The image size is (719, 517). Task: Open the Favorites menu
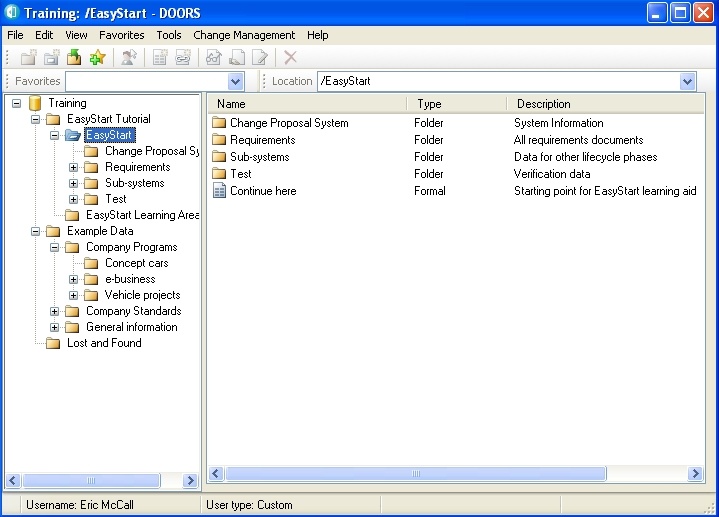coord(122,35)
